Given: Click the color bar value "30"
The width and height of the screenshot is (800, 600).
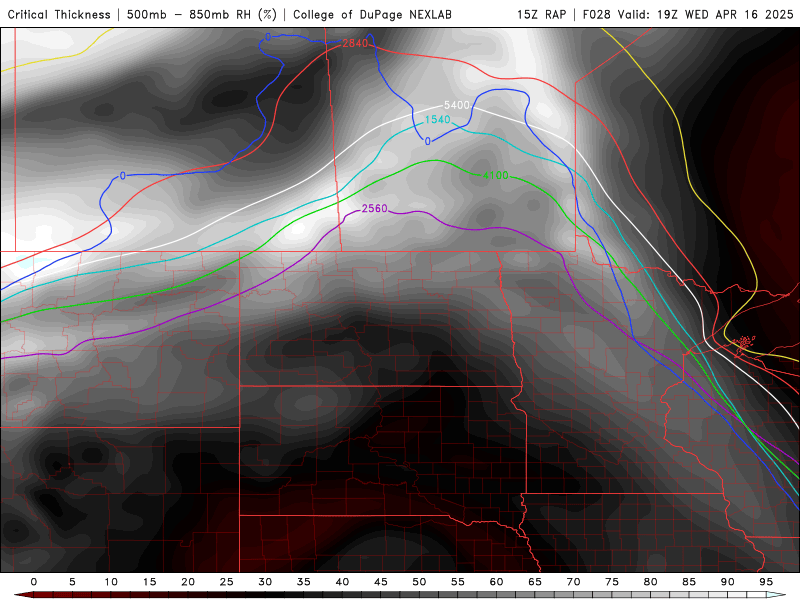Looking at the screenshot, I should 265,582.
